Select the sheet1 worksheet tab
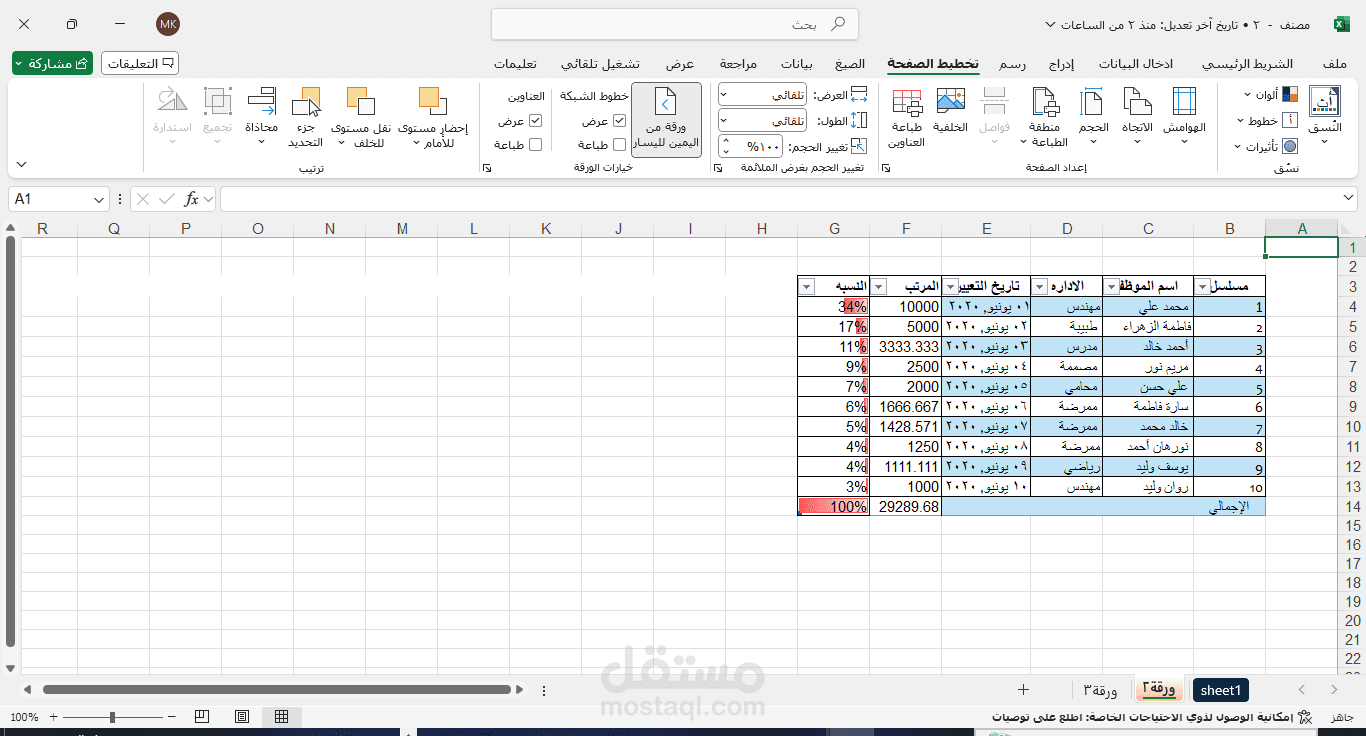Image resolution: width=1366 pixels, height=736 pixels. point(1221,690)
